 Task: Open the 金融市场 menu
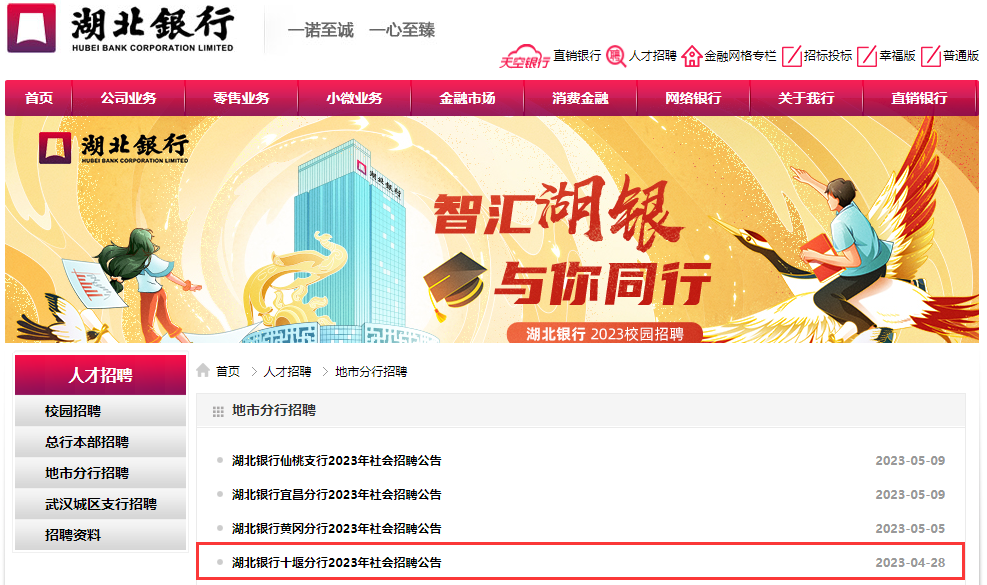click(x=467, y=98)
